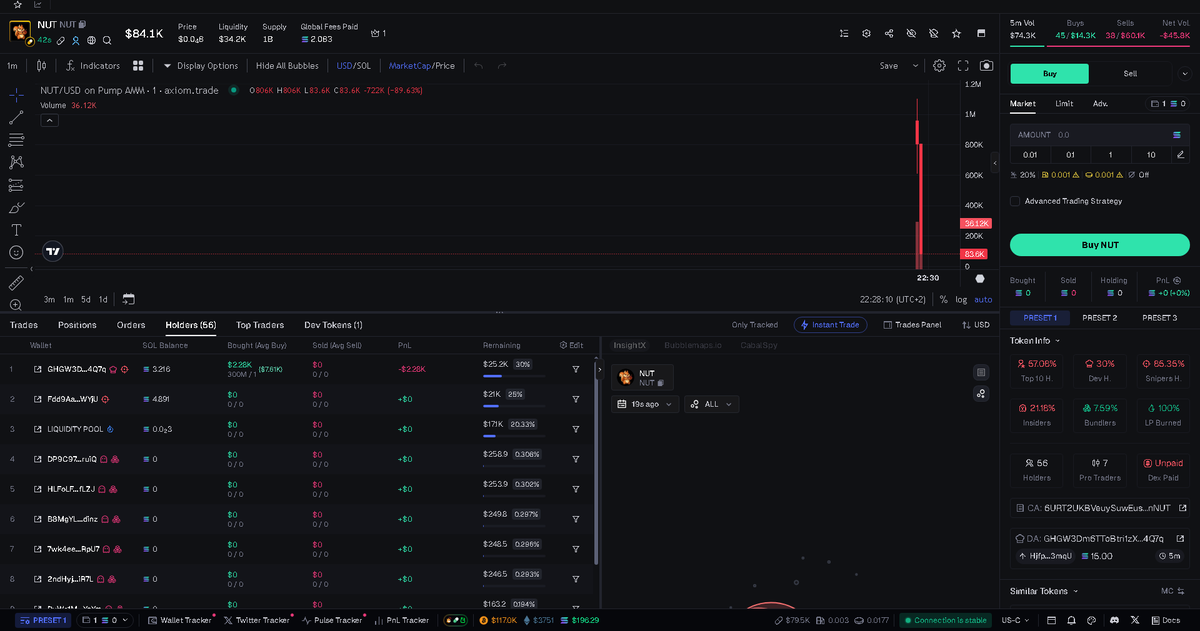Open the 19s ago time dropdown

click(645, 404)
